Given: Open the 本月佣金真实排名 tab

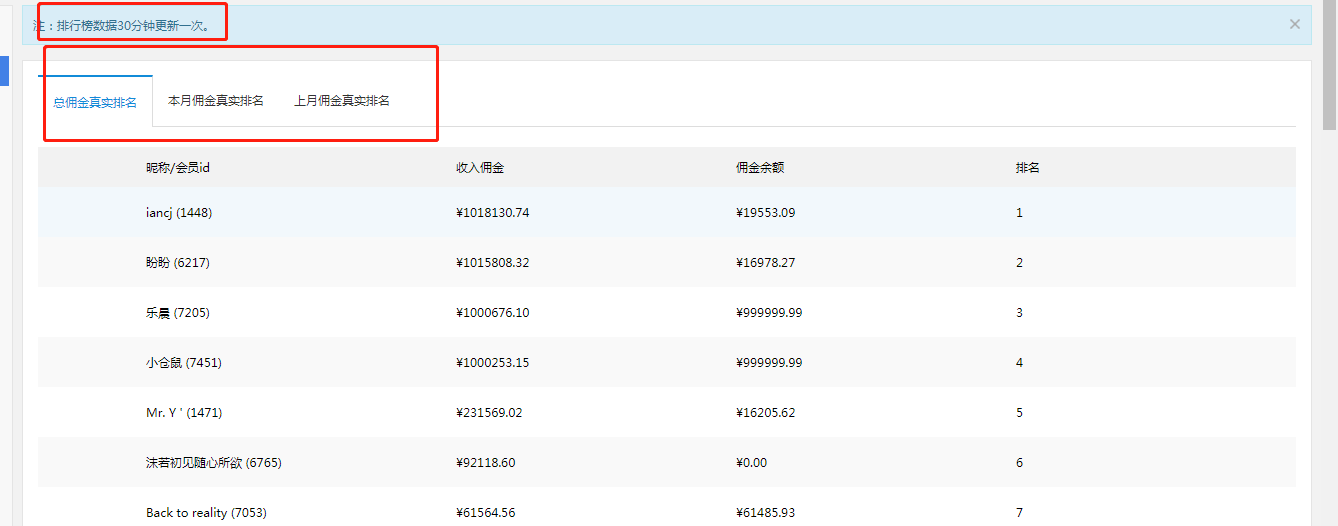Looking at the screenshot, I should pyautogui.click(x=216, y=101).
